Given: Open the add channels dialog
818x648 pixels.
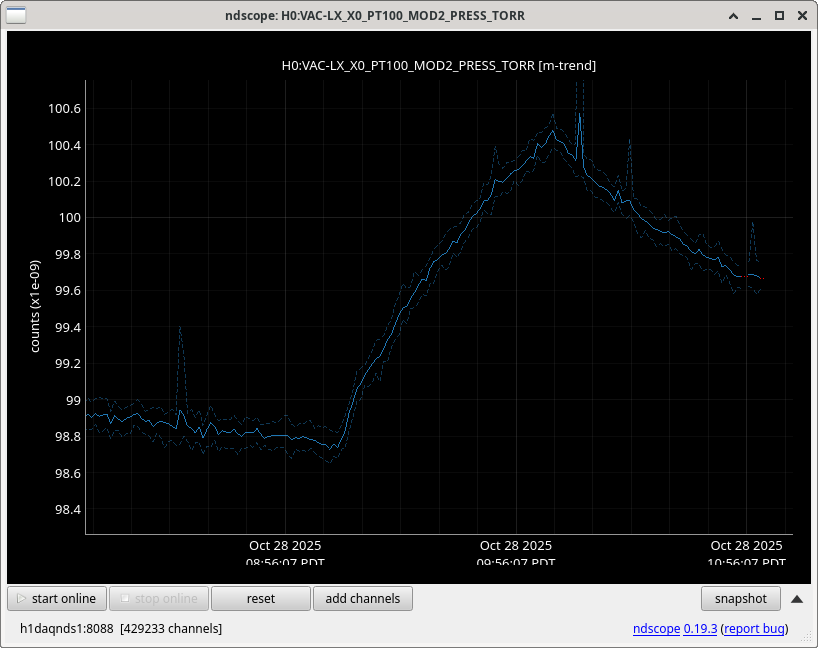Looking at the screenshot, I should click(362, 599).
